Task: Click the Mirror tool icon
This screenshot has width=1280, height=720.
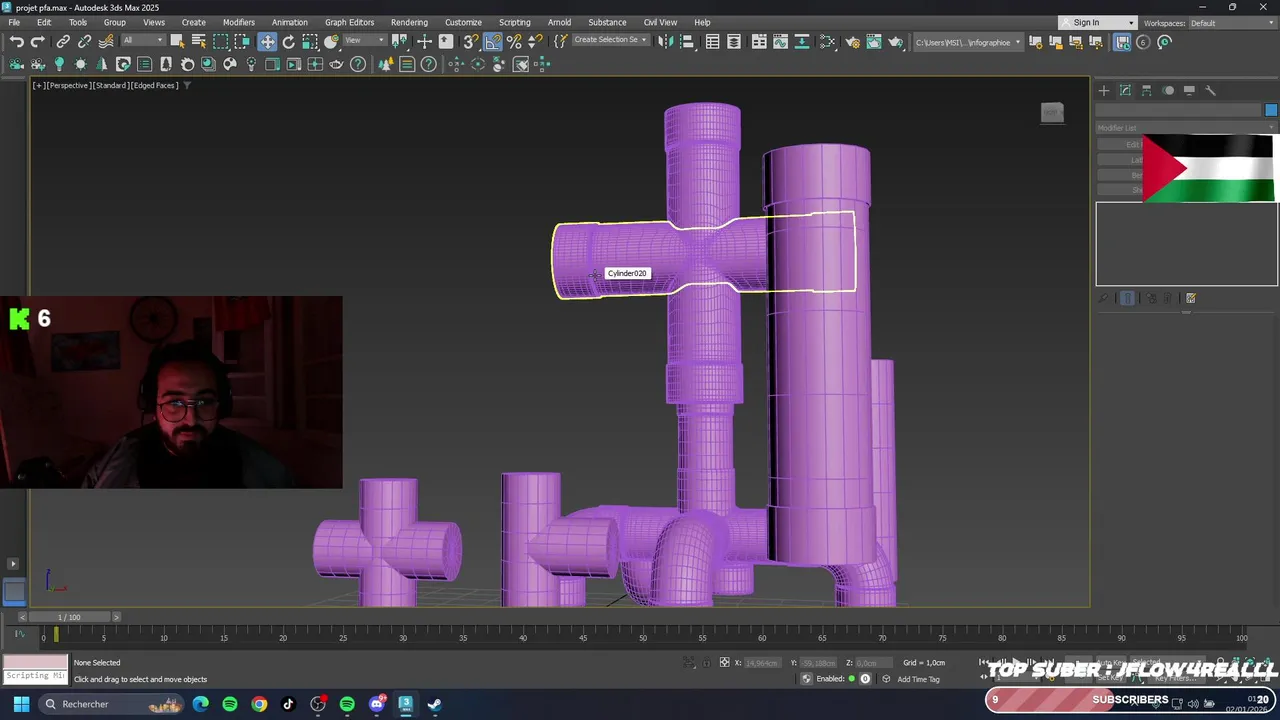Action: tap(664, 42)
